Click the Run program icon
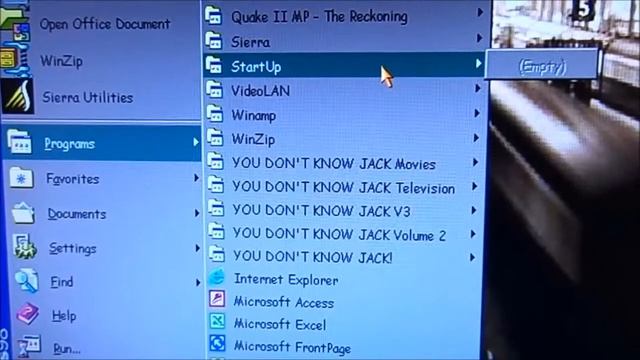640x360 pixels. [29, 346]
